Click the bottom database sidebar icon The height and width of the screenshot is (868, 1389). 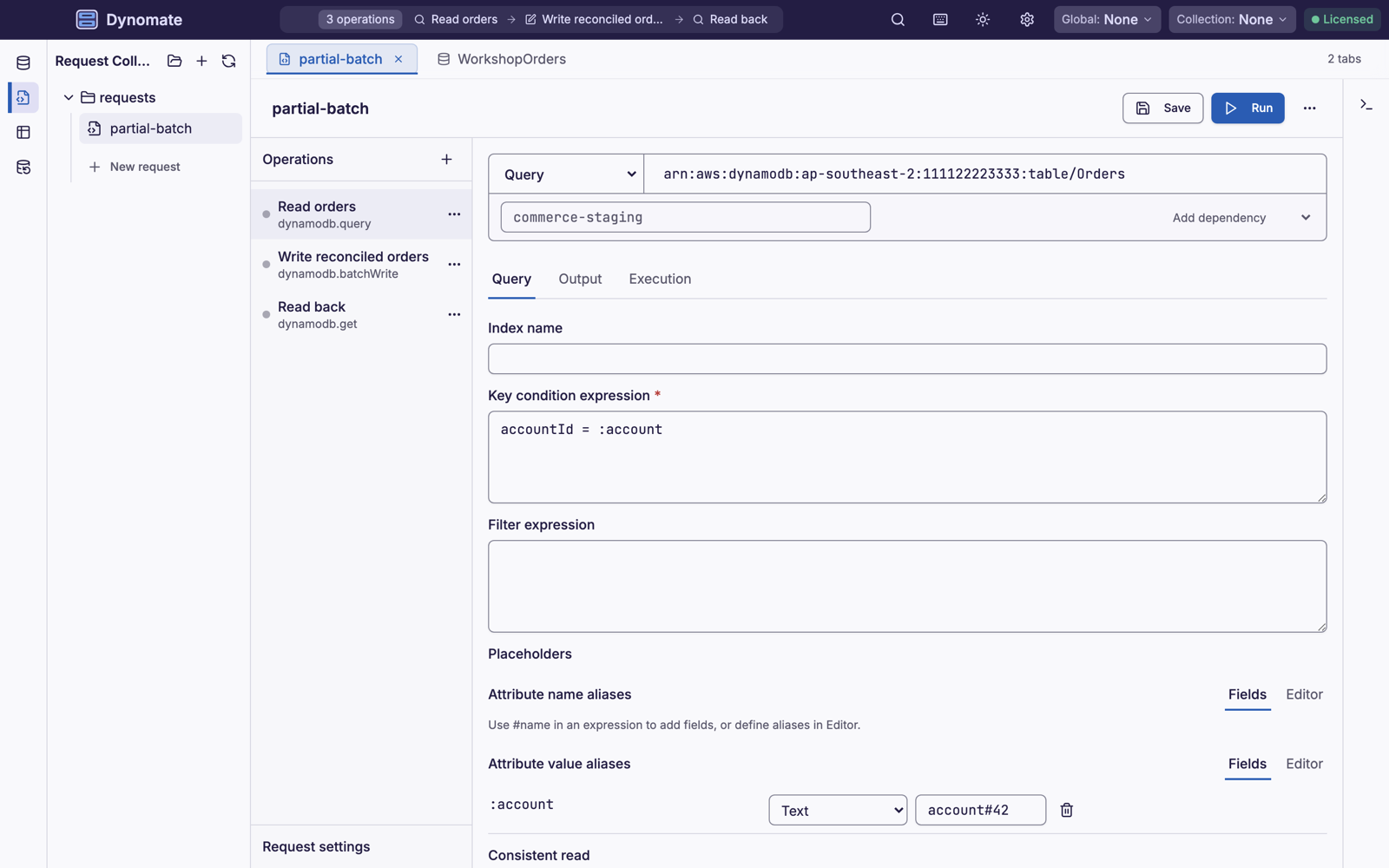click(23, 167)
